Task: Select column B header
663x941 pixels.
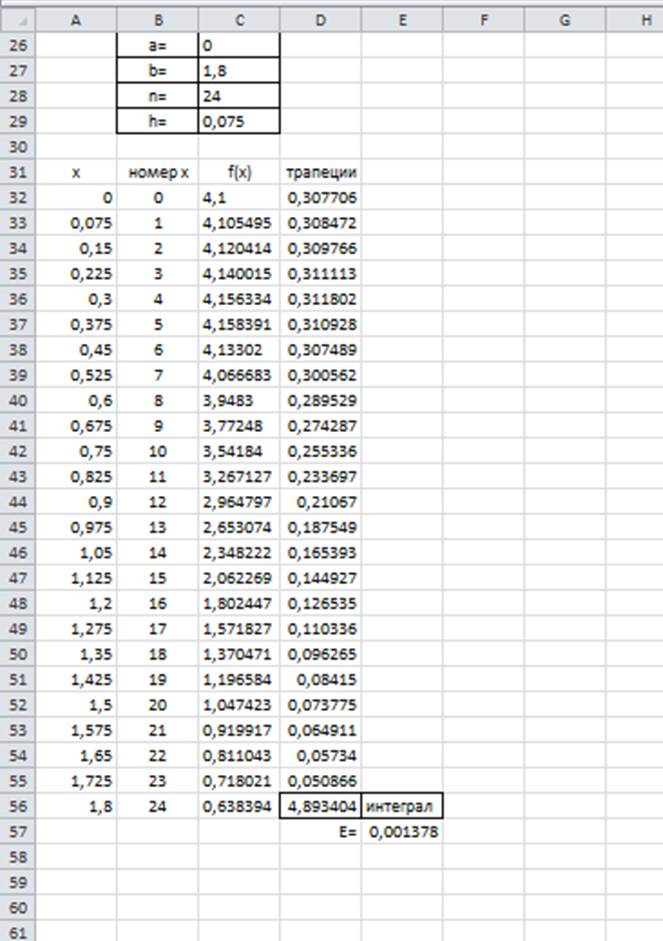Action: tap(158, 20)
